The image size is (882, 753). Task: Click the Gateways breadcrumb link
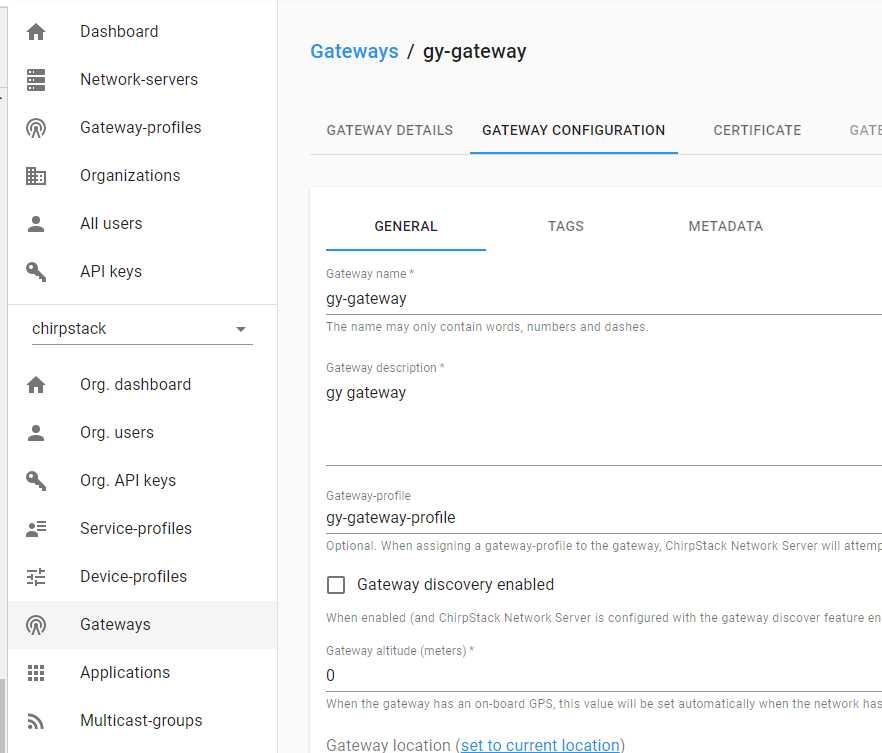tap(354, 52)
